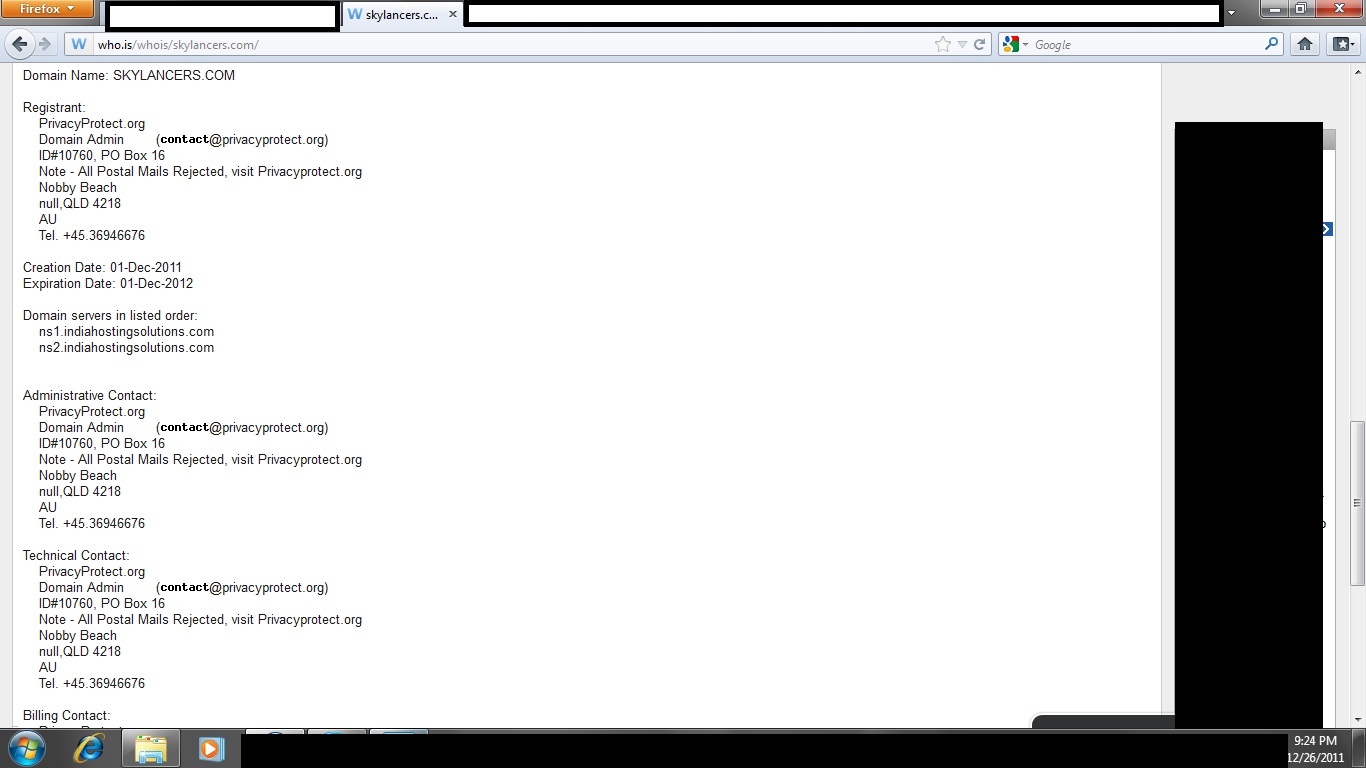Open Windows Explorer from the taskbar
The height and width of the screenshot is (768, 1366).
tap(151, 748)
